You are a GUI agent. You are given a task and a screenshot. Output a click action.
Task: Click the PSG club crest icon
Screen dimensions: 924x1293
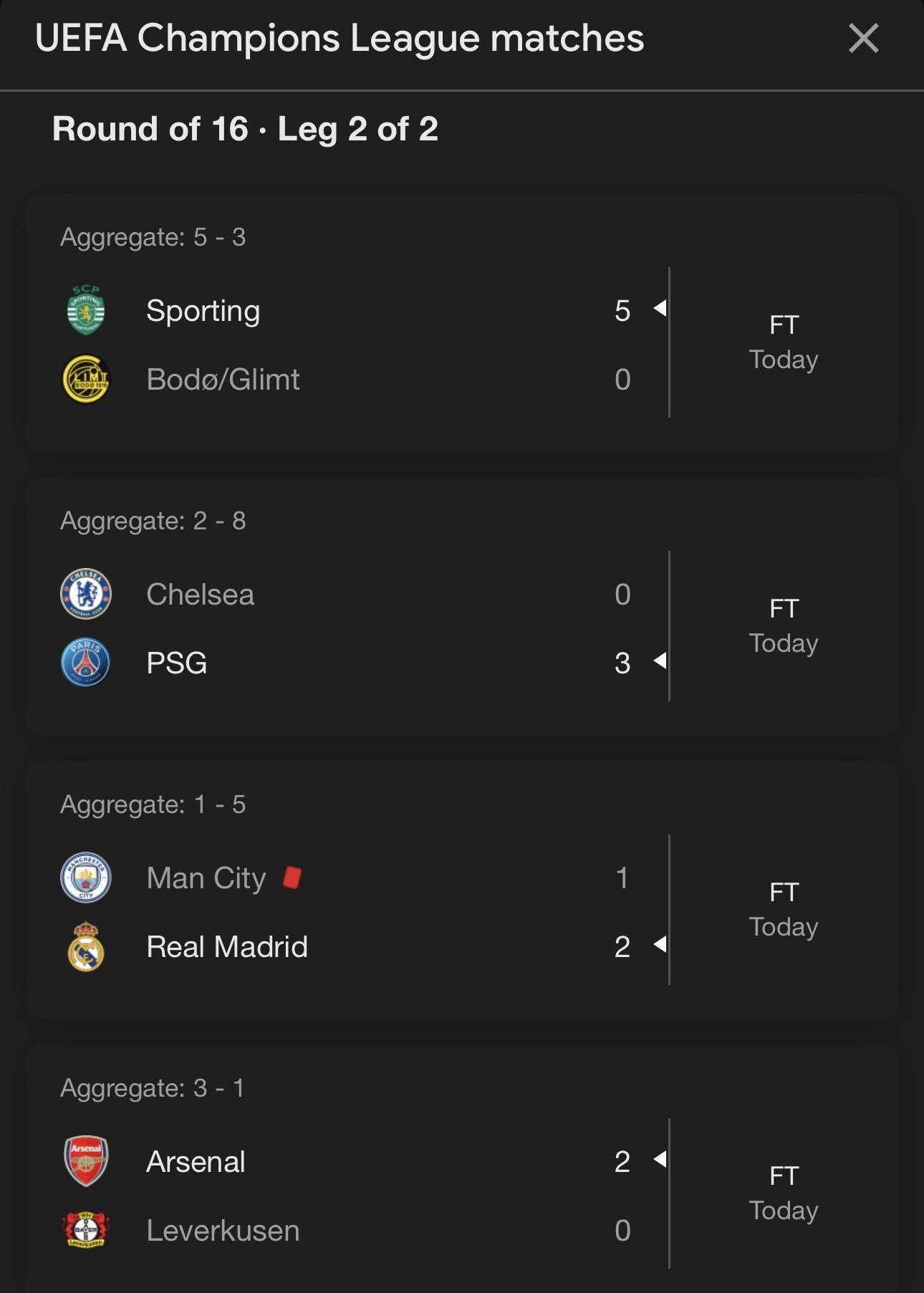(x=86, y=663)
